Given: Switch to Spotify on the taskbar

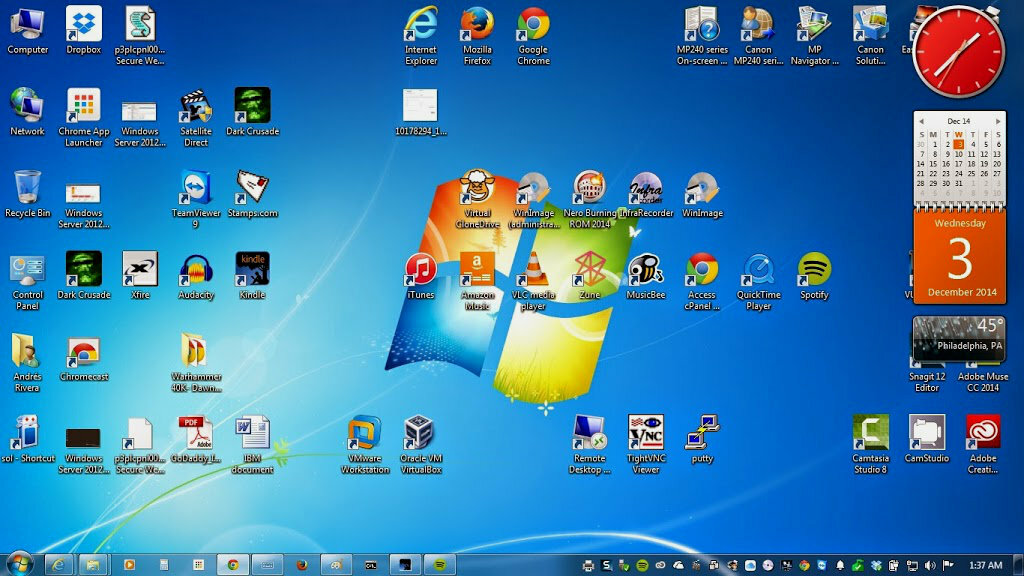Looking at the screenshot, I should point(440,565).
